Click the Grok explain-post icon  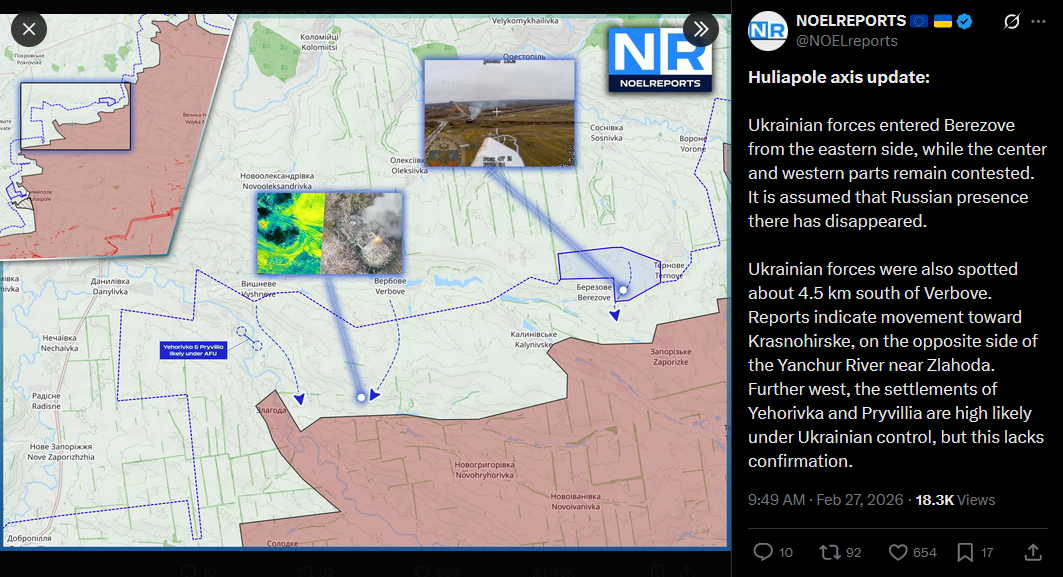click(x=1011, y=22)
